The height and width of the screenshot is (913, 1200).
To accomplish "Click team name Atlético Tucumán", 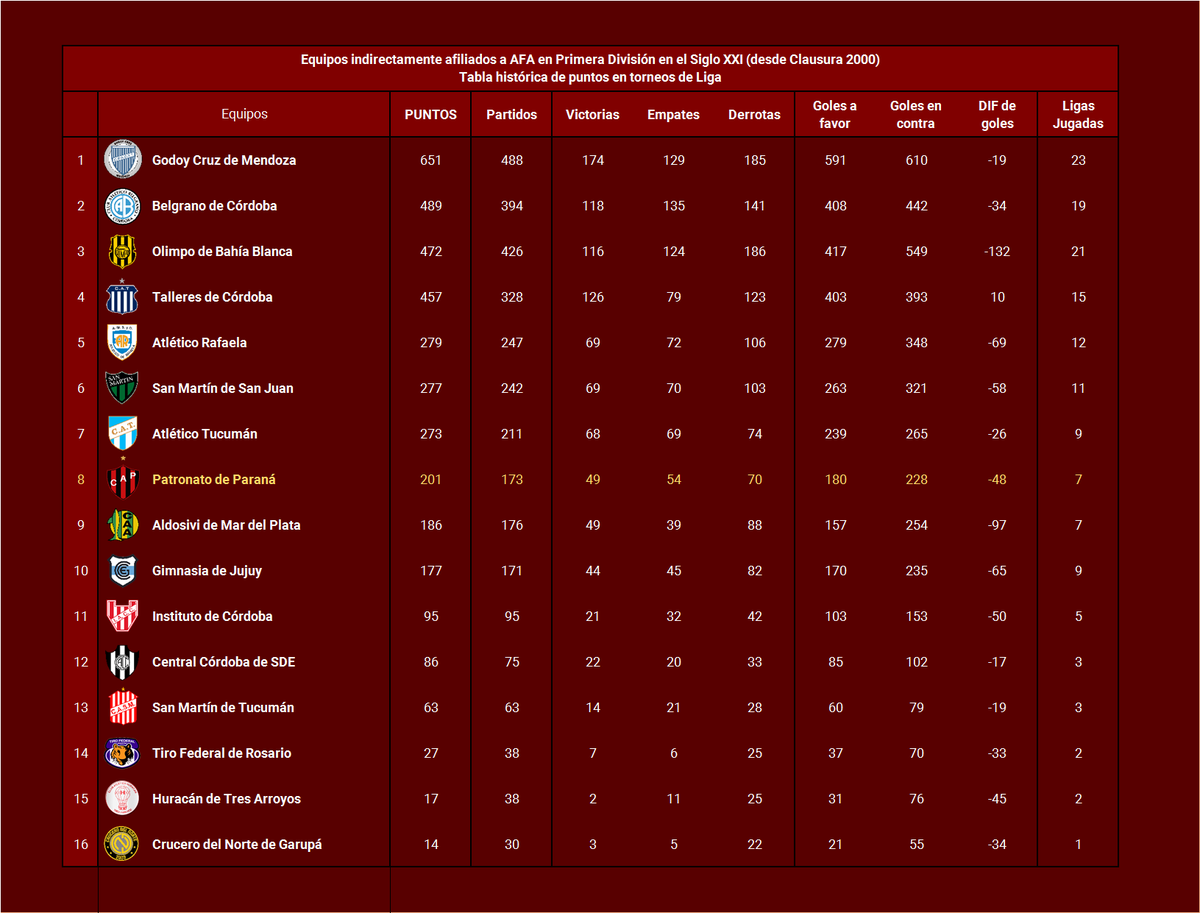I will (x=205, y=434).
